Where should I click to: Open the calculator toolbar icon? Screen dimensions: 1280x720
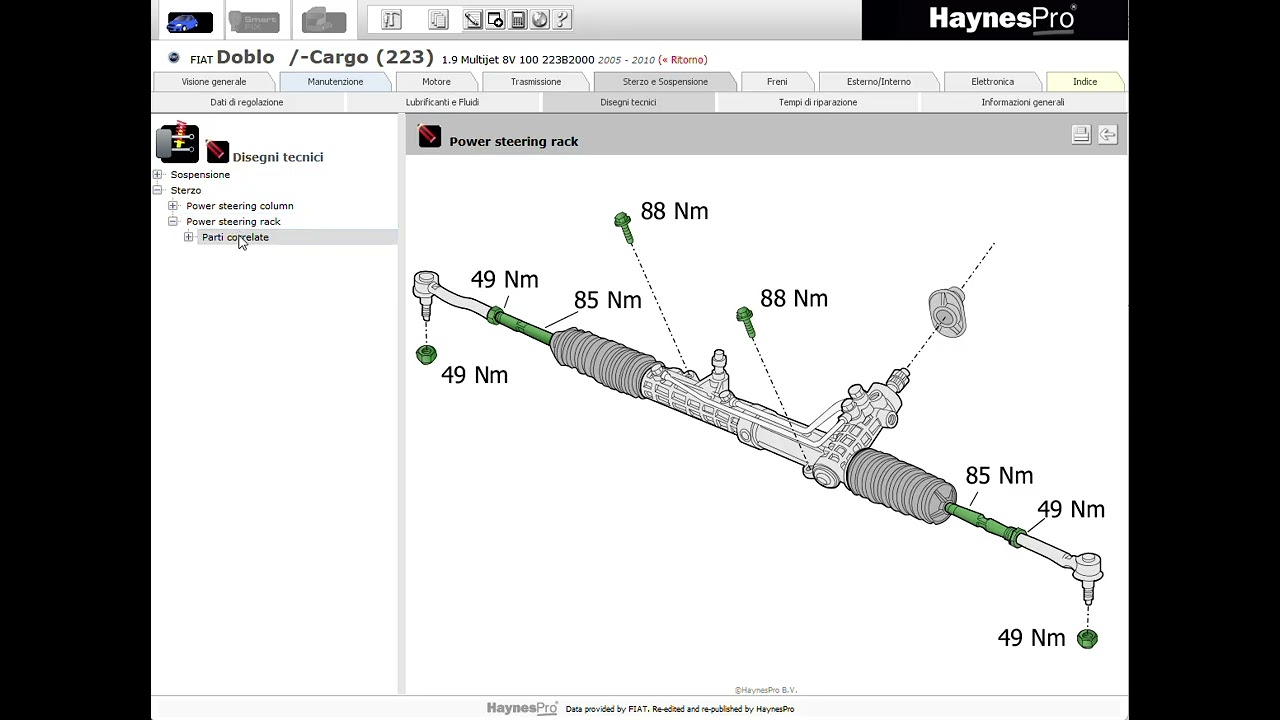click(x=518, y=20)
